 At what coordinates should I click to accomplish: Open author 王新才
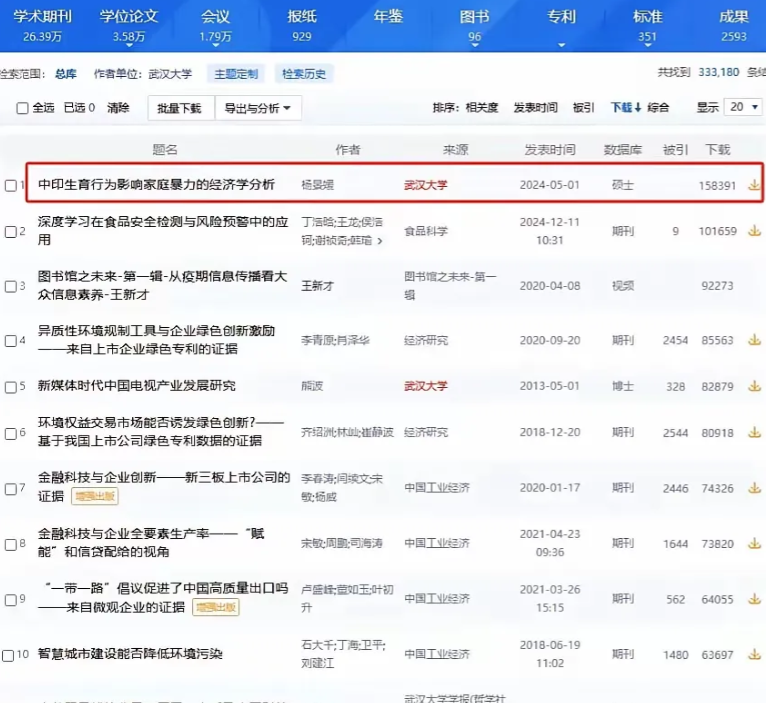coord(318,286)
